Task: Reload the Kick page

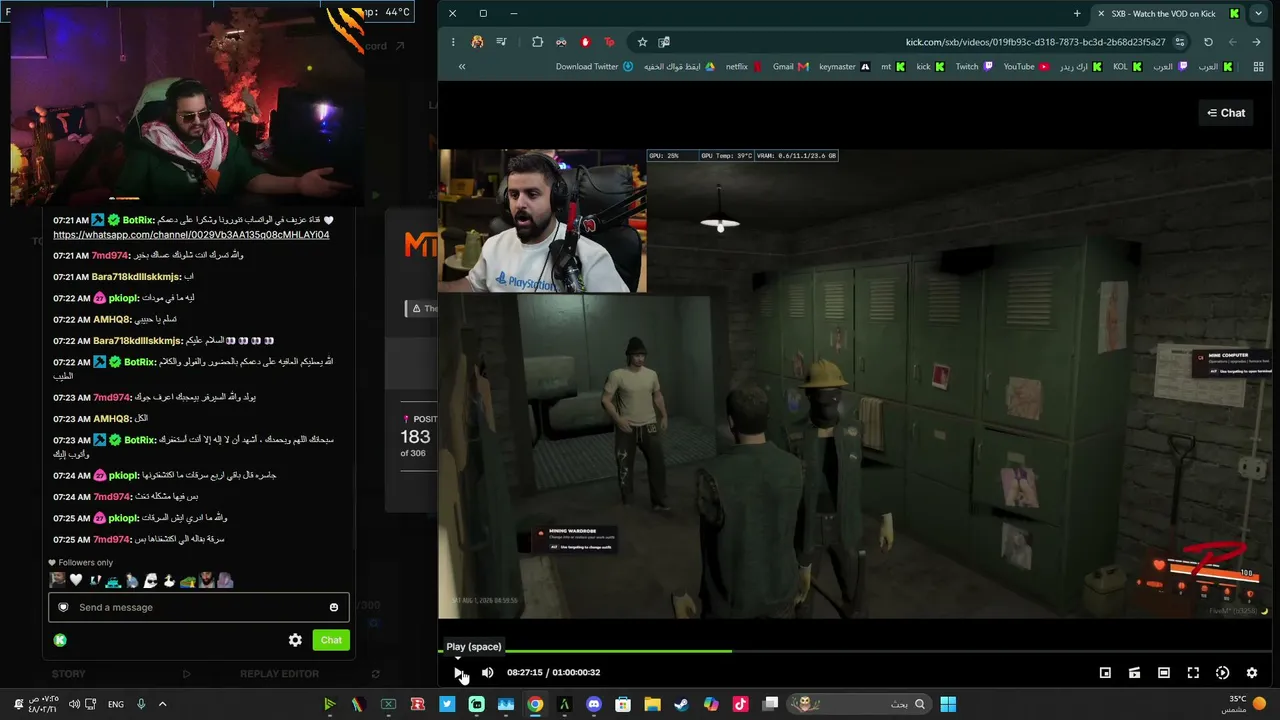Action: [1208, 42]
